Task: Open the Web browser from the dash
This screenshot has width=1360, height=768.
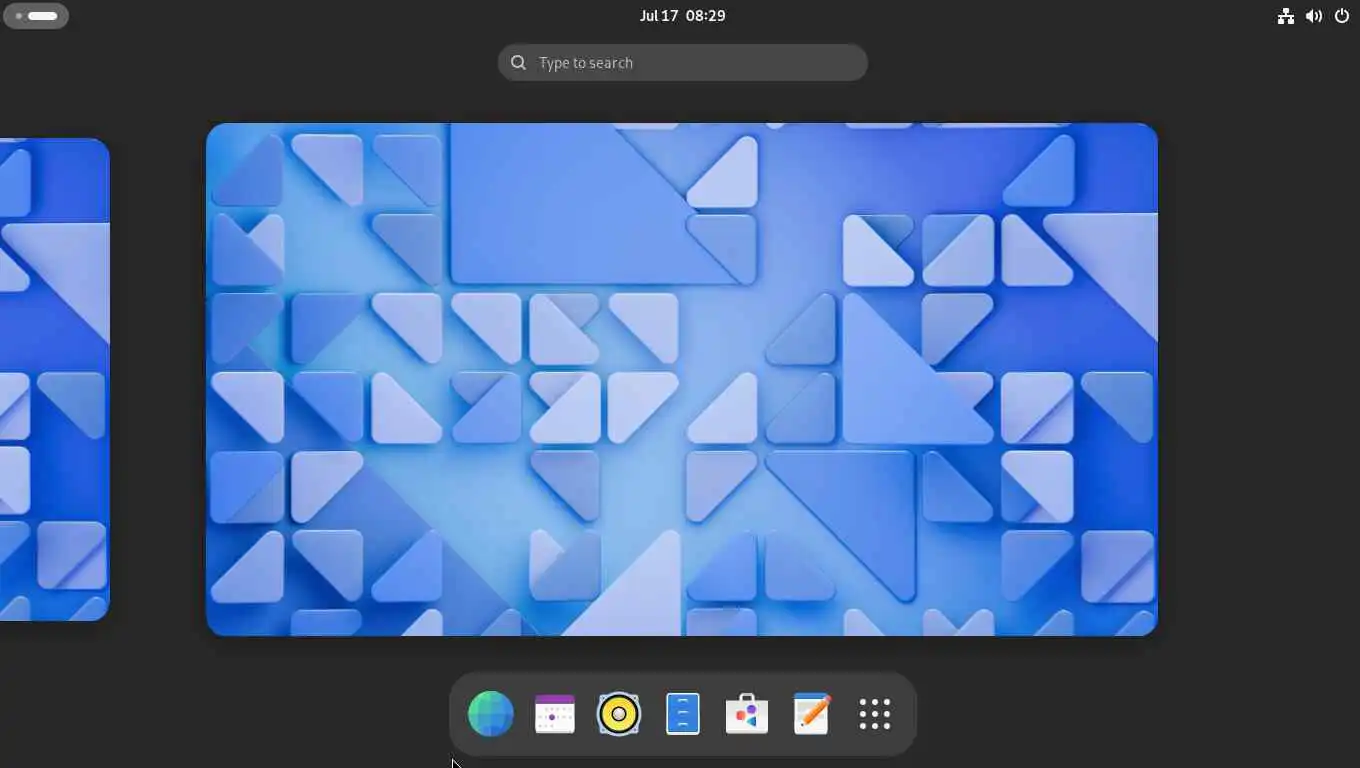Action: 491,714
